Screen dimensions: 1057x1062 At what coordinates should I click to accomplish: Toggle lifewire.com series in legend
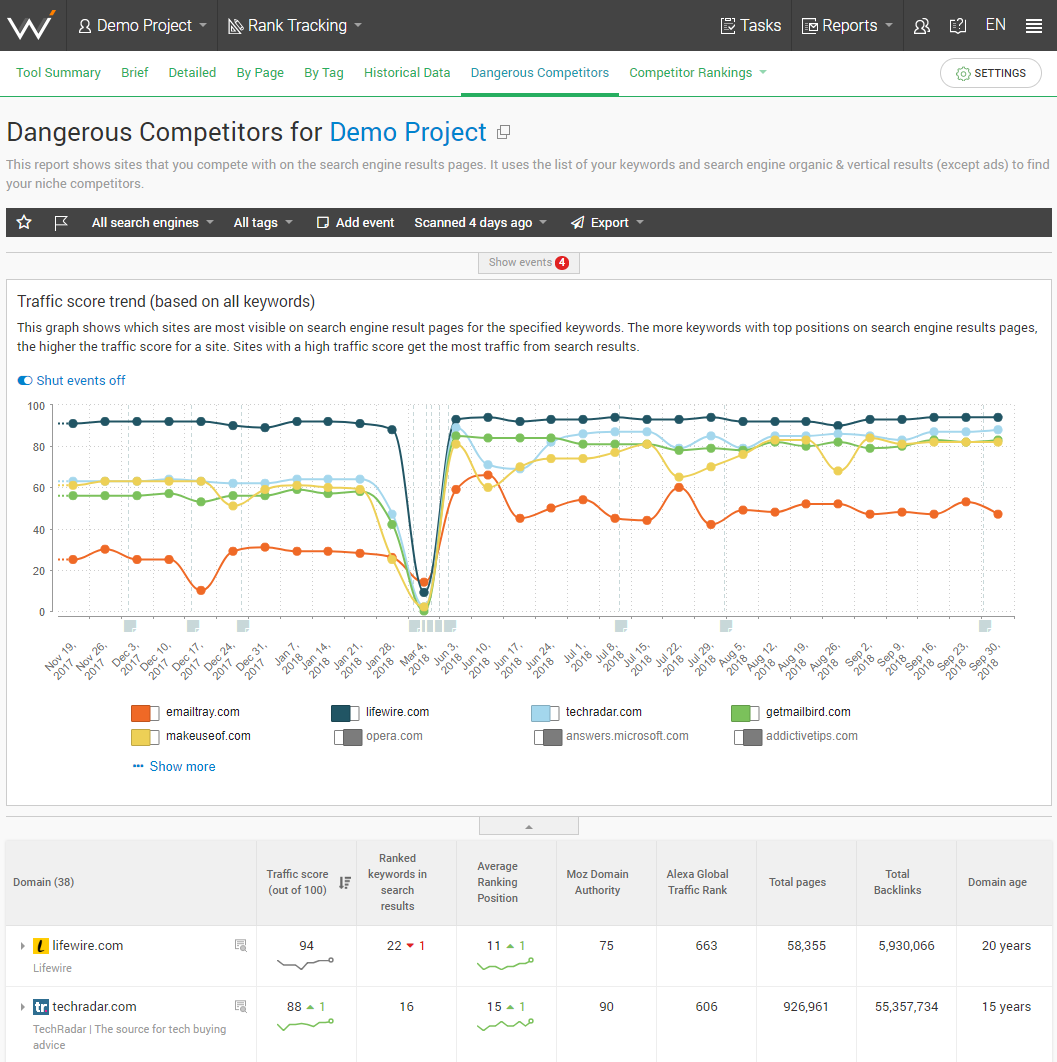(x=345, y=713)
